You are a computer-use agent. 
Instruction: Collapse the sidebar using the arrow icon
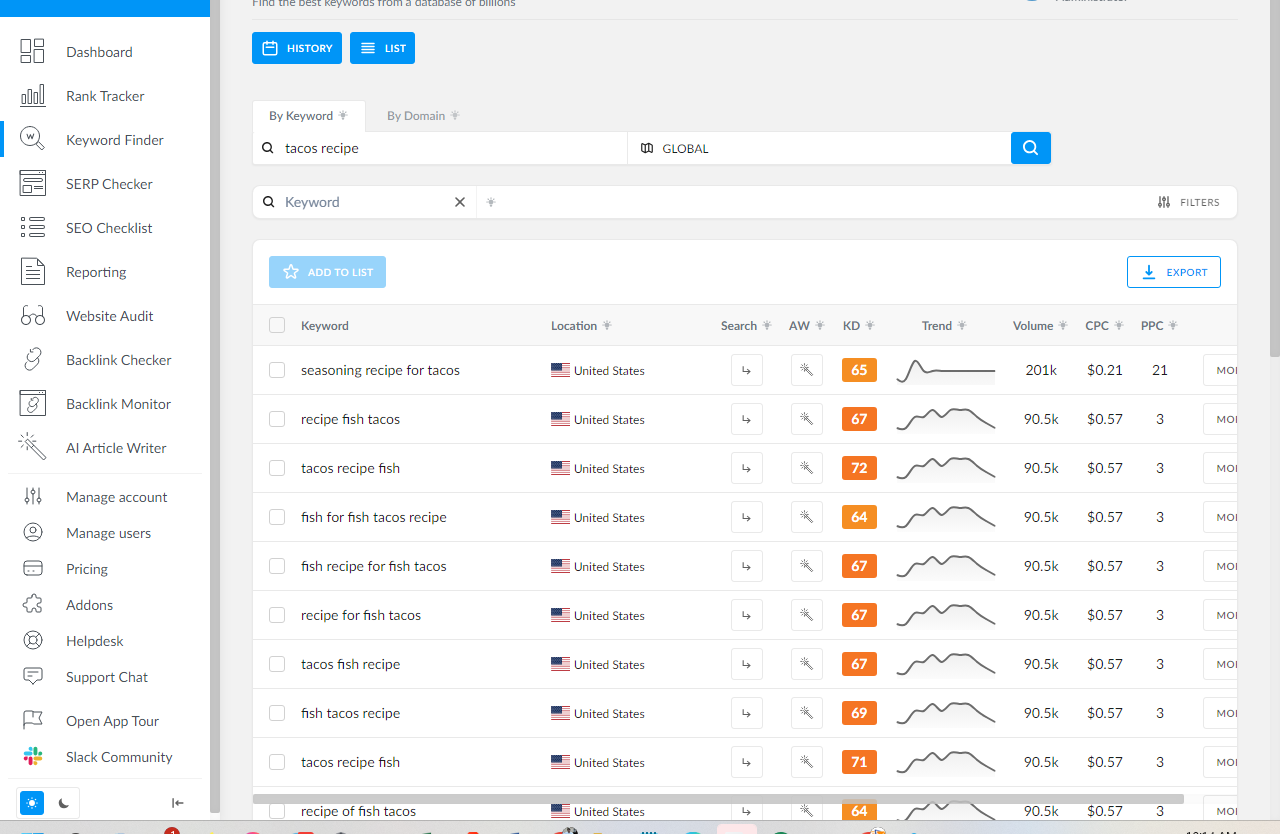click(177, 802)
